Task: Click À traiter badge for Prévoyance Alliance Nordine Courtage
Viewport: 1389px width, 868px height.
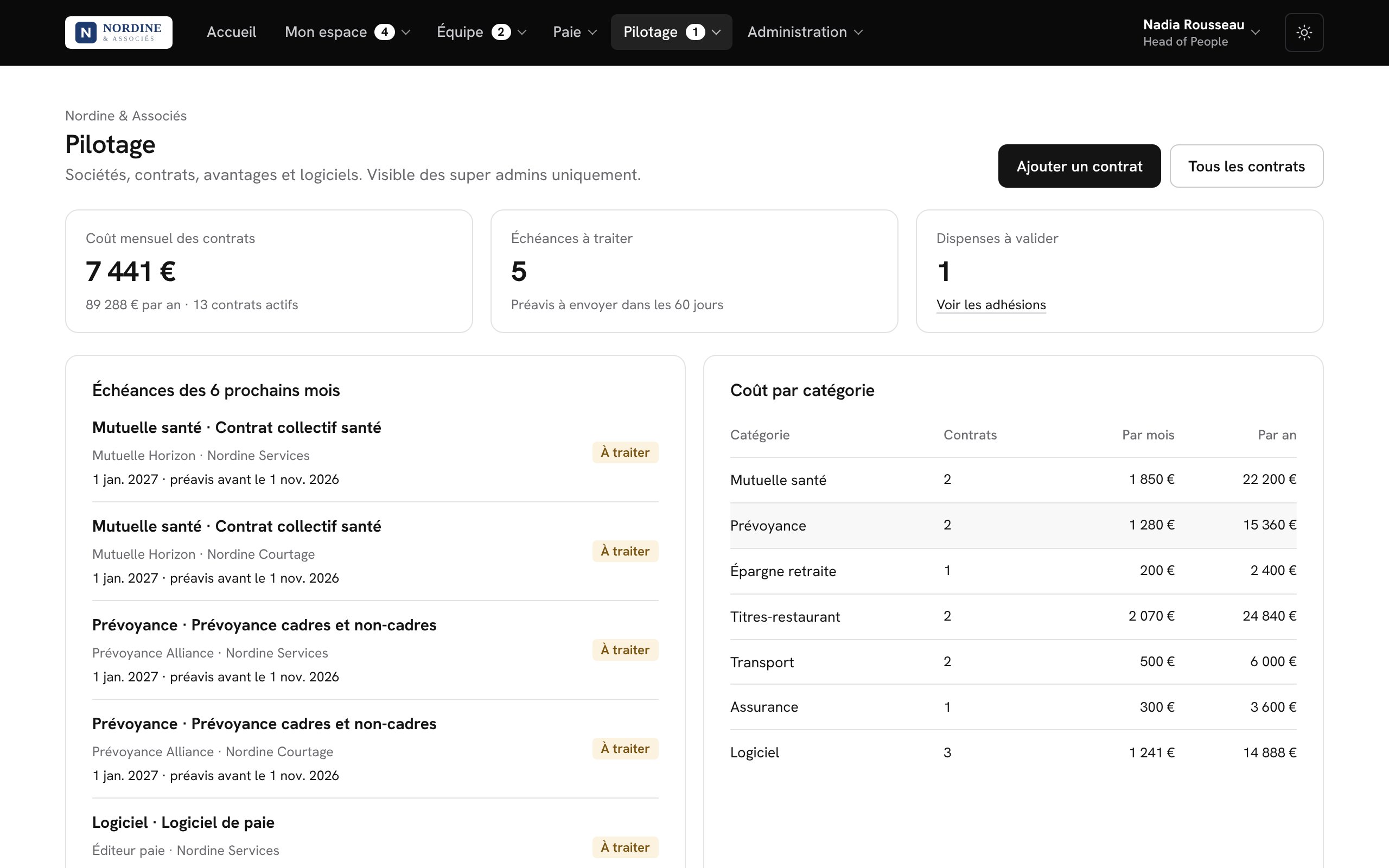Action: click(x=625, y=749)
